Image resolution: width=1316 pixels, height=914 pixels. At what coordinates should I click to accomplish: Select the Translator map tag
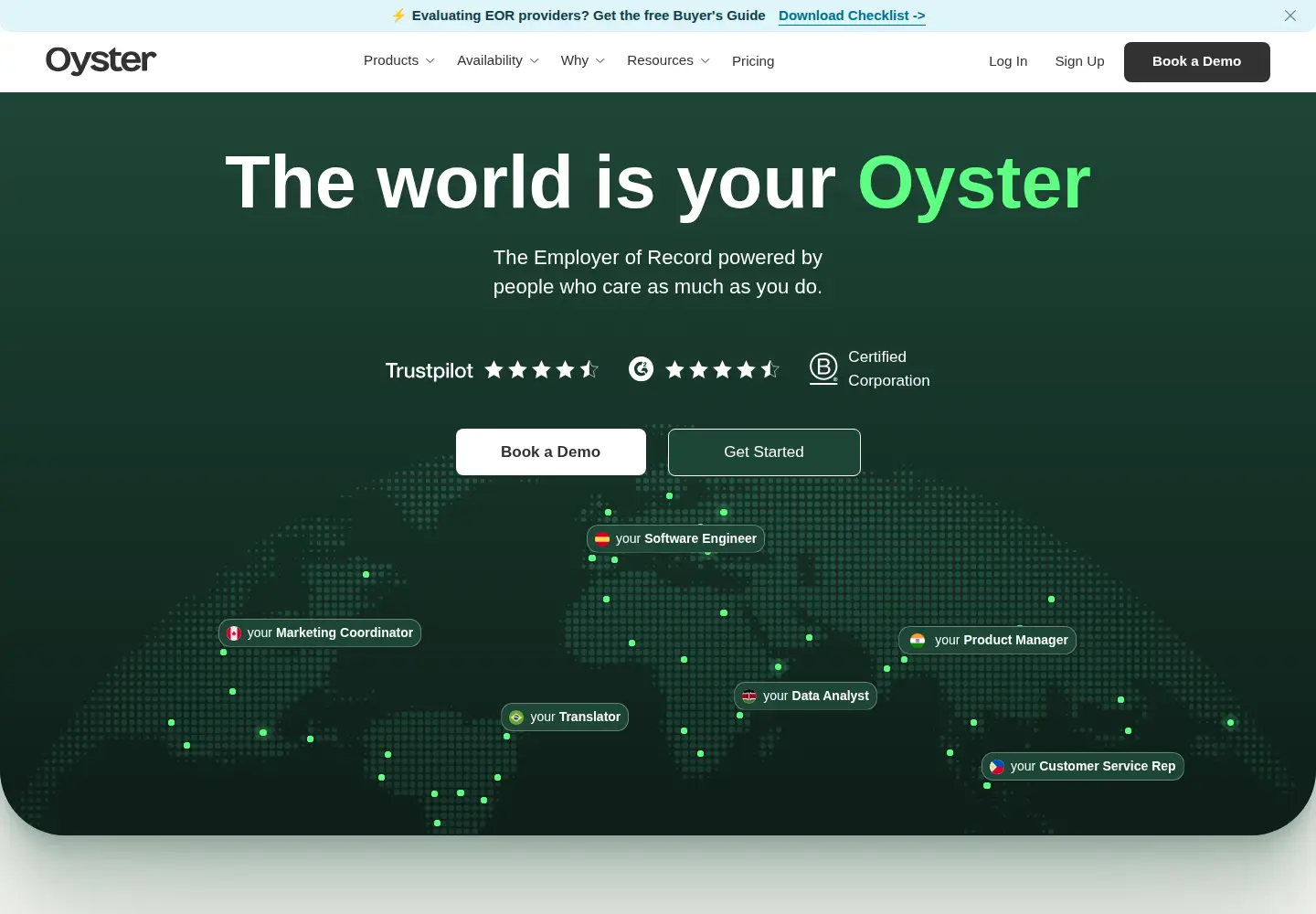point(565,717)
